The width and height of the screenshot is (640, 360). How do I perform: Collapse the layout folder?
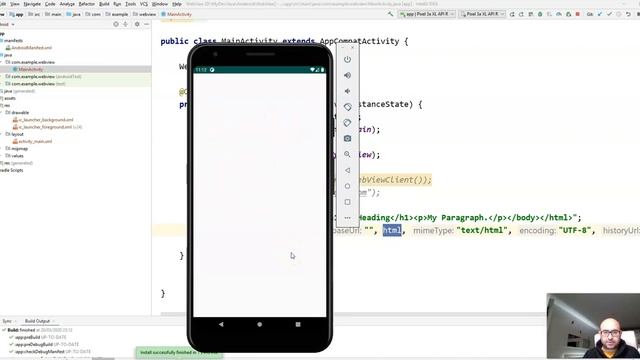click(x=2, y=134)
